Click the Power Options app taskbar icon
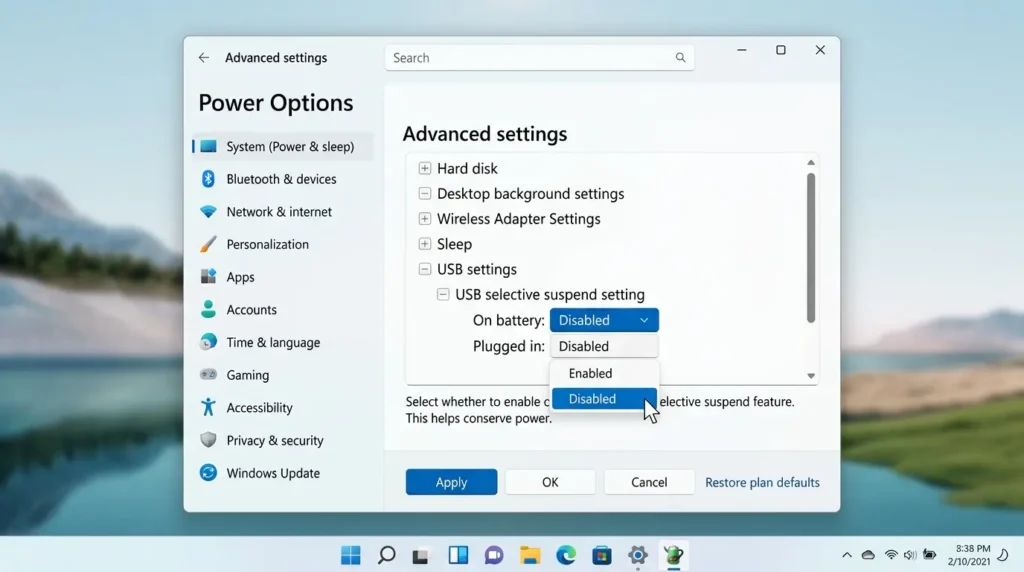1024x572 pixels. pos(673,555)
